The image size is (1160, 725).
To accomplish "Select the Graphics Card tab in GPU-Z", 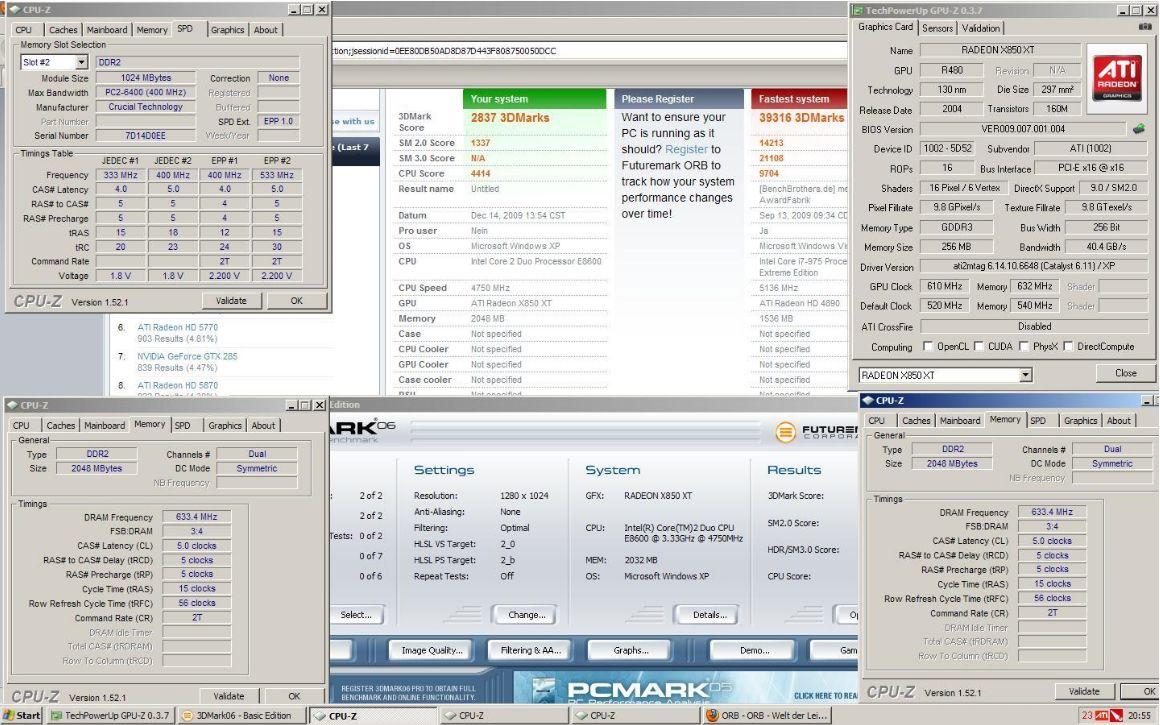I will click(x=886, y=27).
